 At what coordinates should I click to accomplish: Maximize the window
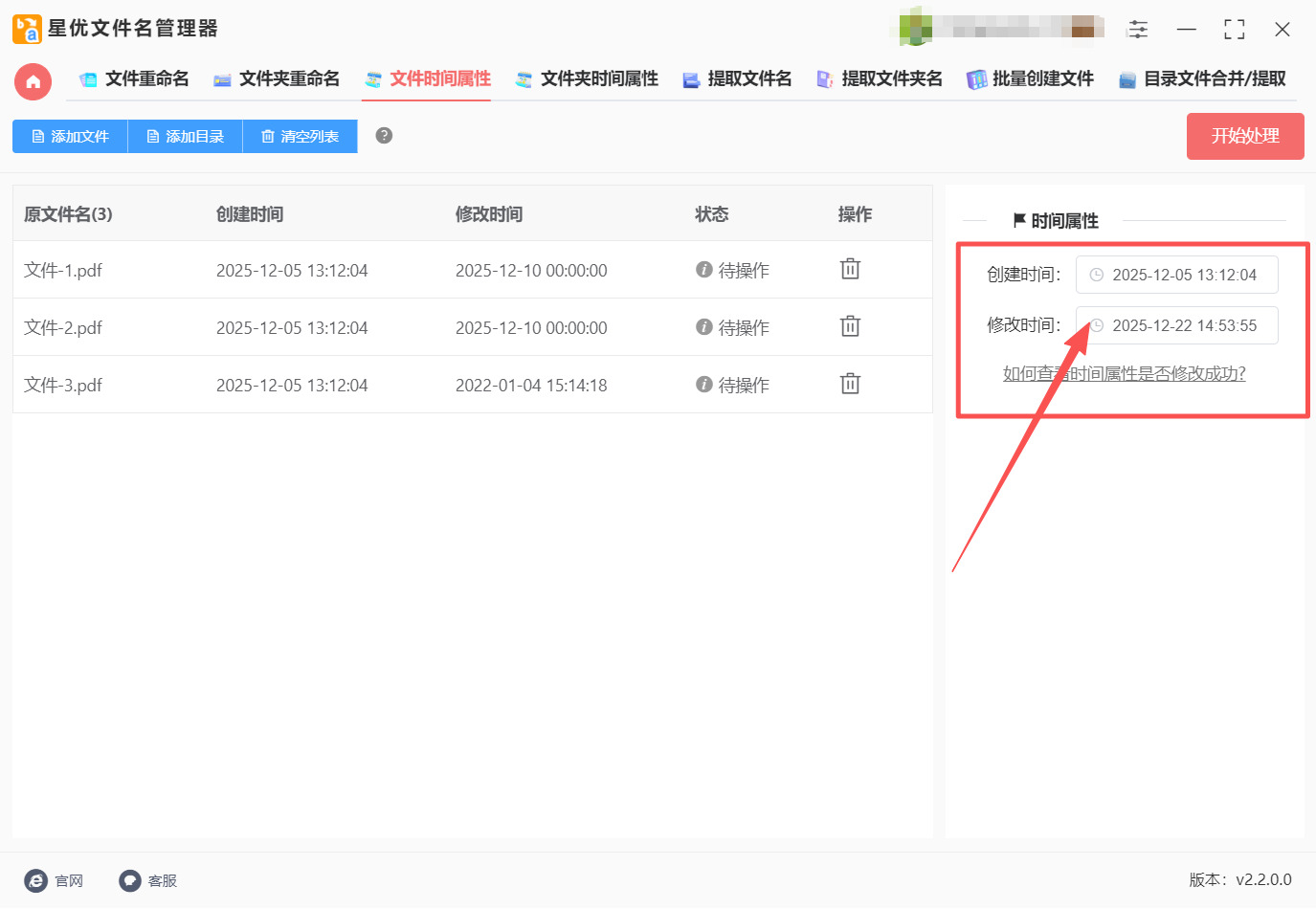(x=1235, y=30)
